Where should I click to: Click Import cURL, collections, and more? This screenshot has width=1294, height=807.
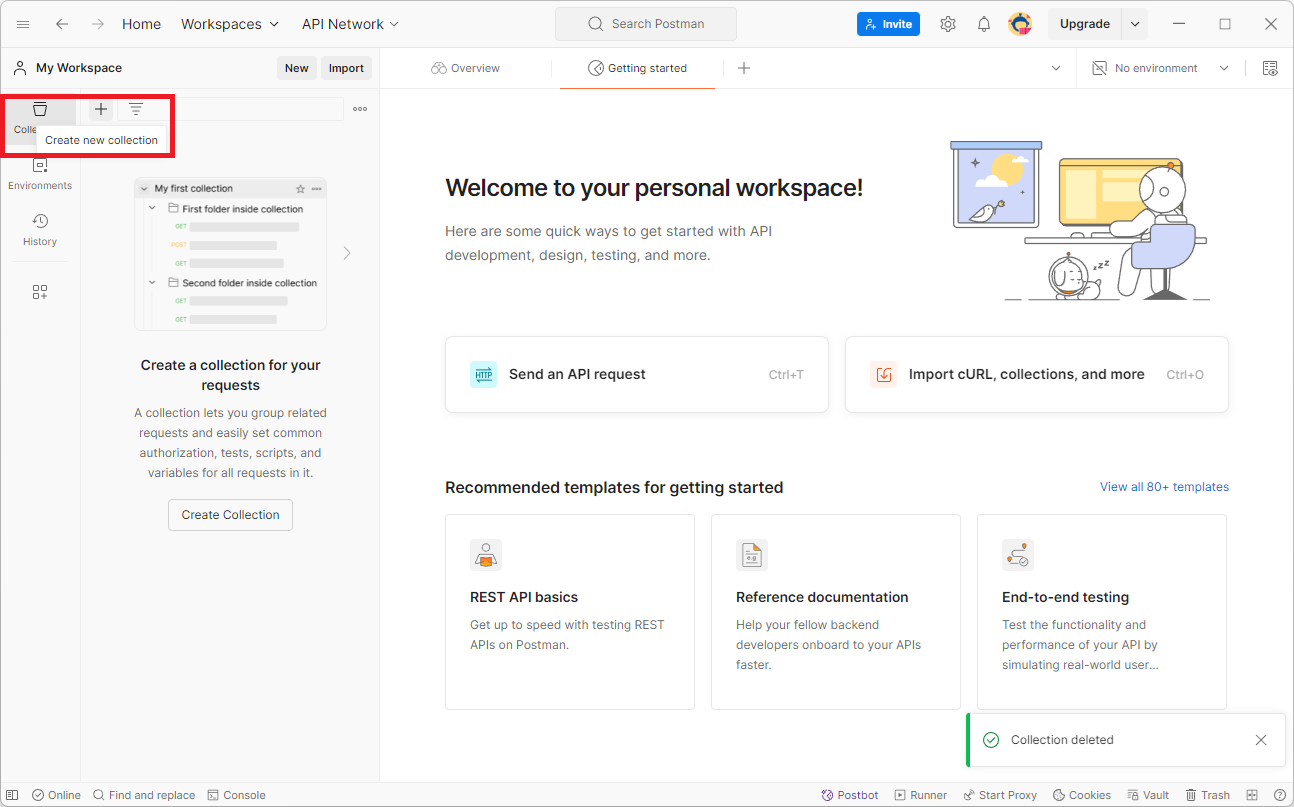click(x=1037, y=374)
